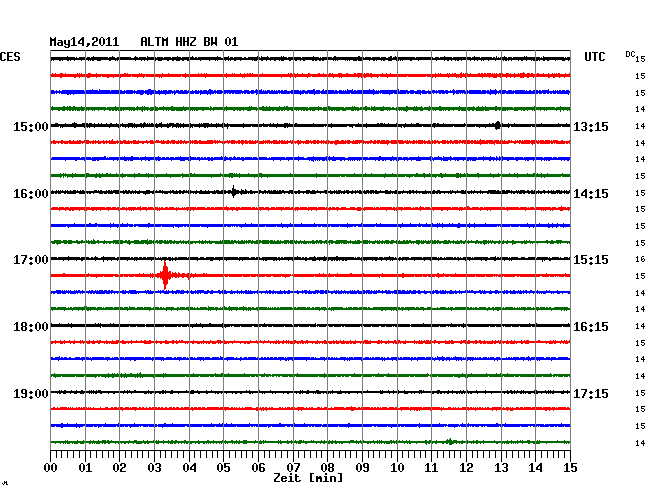Viewport: 650px width, 494px height.
Task: Click the CES column header on left
Action: click(x=10, y=57)
